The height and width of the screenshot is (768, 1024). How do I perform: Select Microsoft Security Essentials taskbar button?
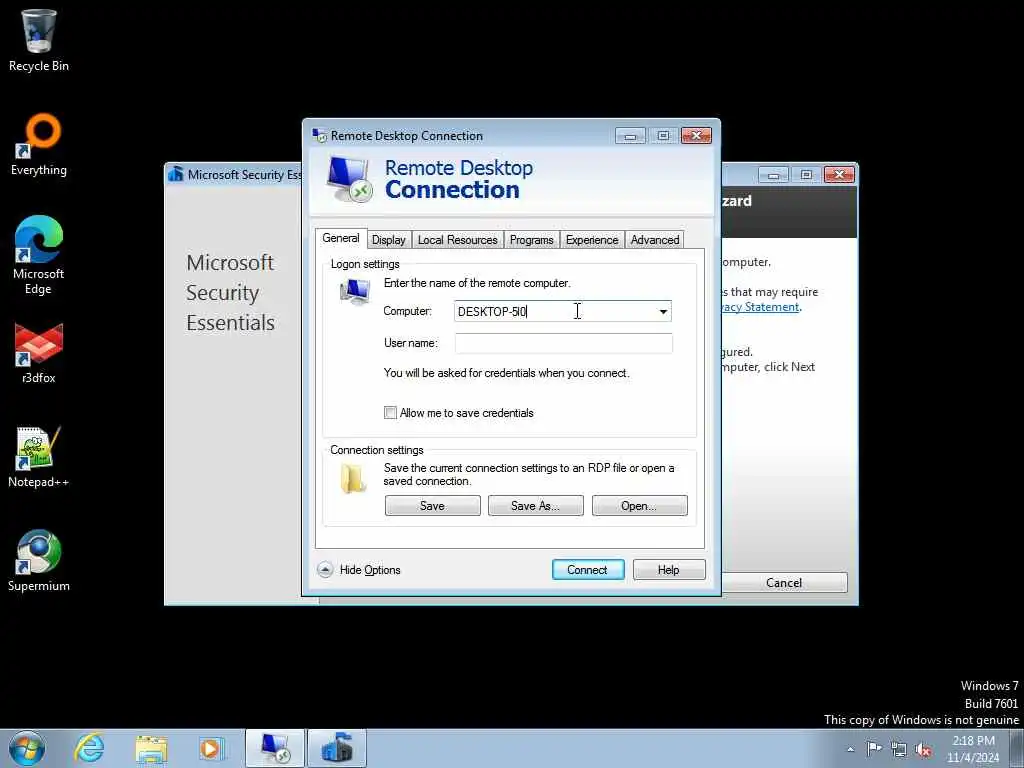pos(337,748)
